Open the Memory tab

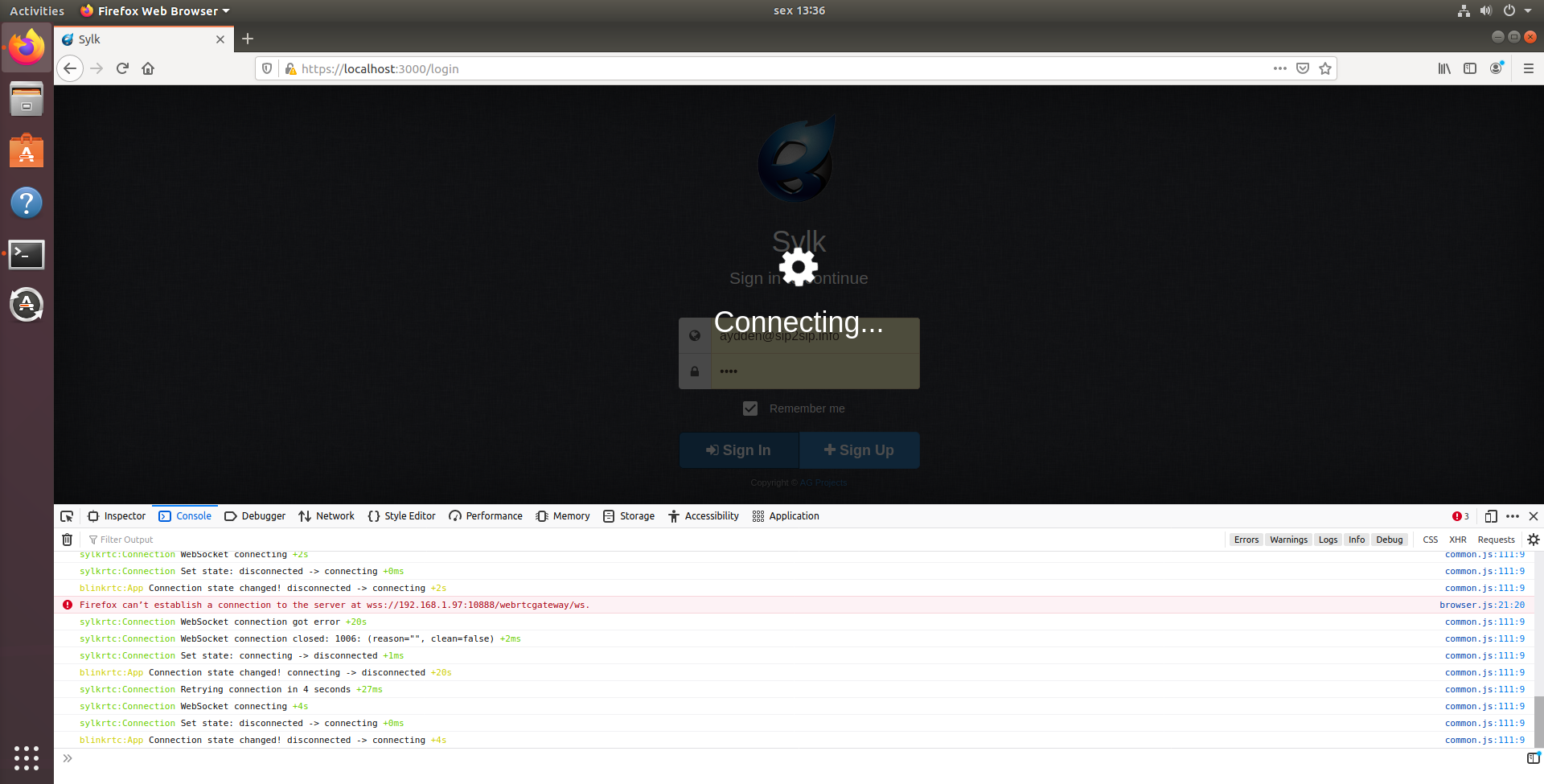click(563, 516)
